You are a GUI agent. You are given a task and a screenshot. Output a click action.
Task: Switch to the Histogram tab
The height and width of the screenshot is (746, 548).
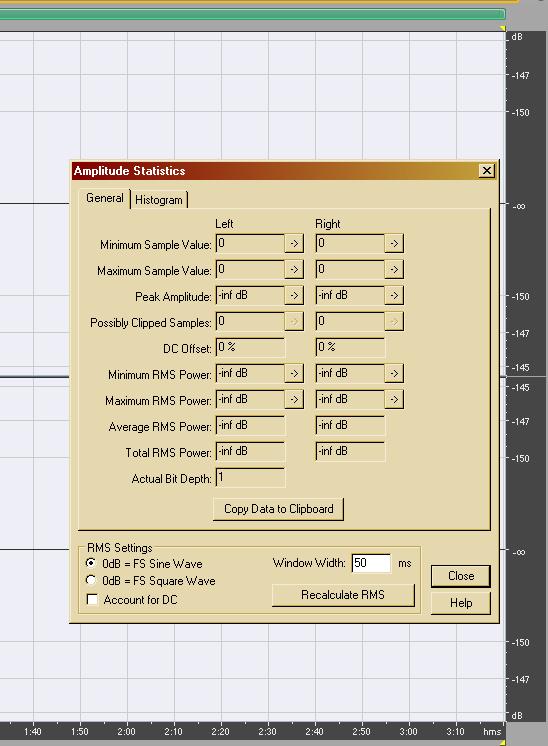coord(159,200)
